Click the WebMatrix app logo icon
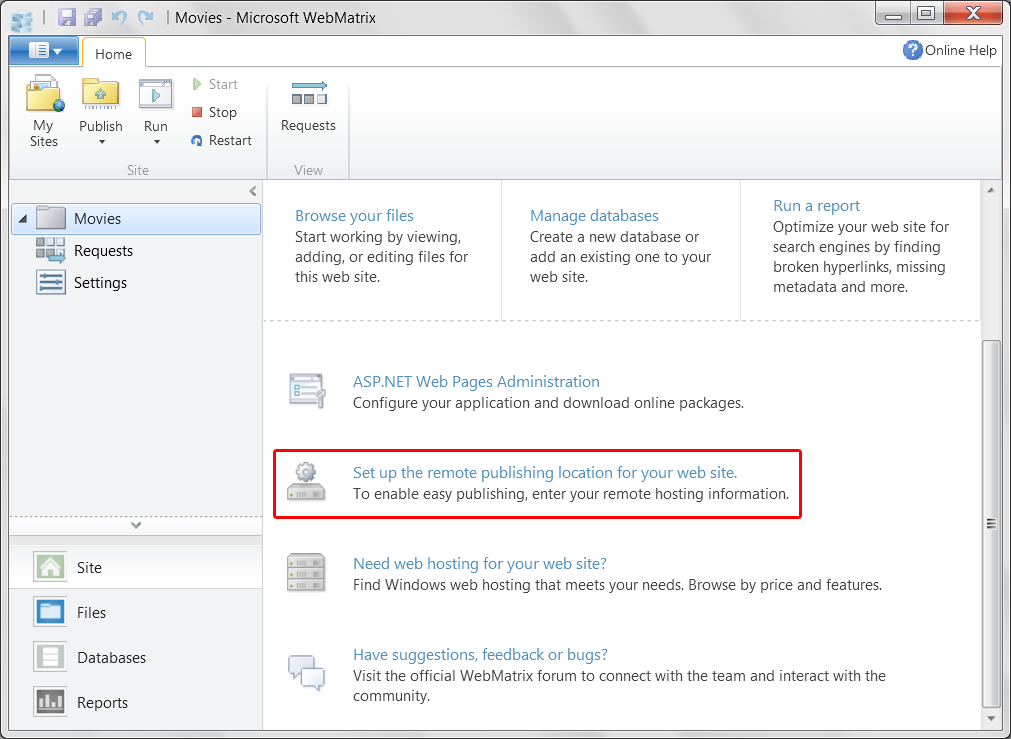The image size is (1011, 739). click(22, 19)
